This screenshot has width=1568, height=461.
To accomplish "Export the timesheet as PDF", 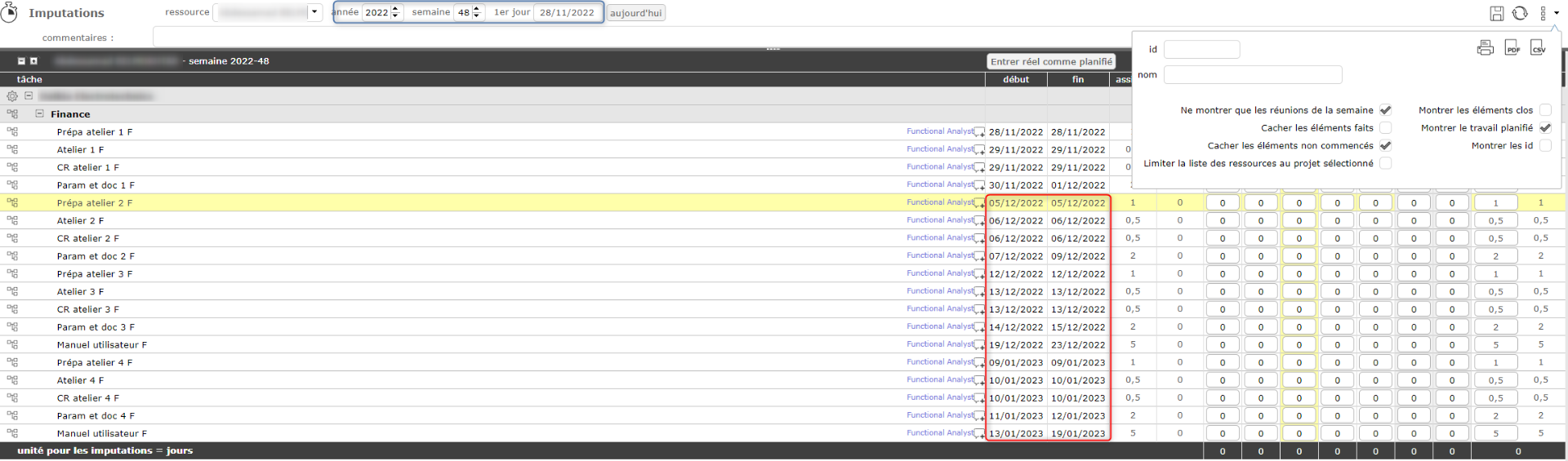I will [1512, 48].
